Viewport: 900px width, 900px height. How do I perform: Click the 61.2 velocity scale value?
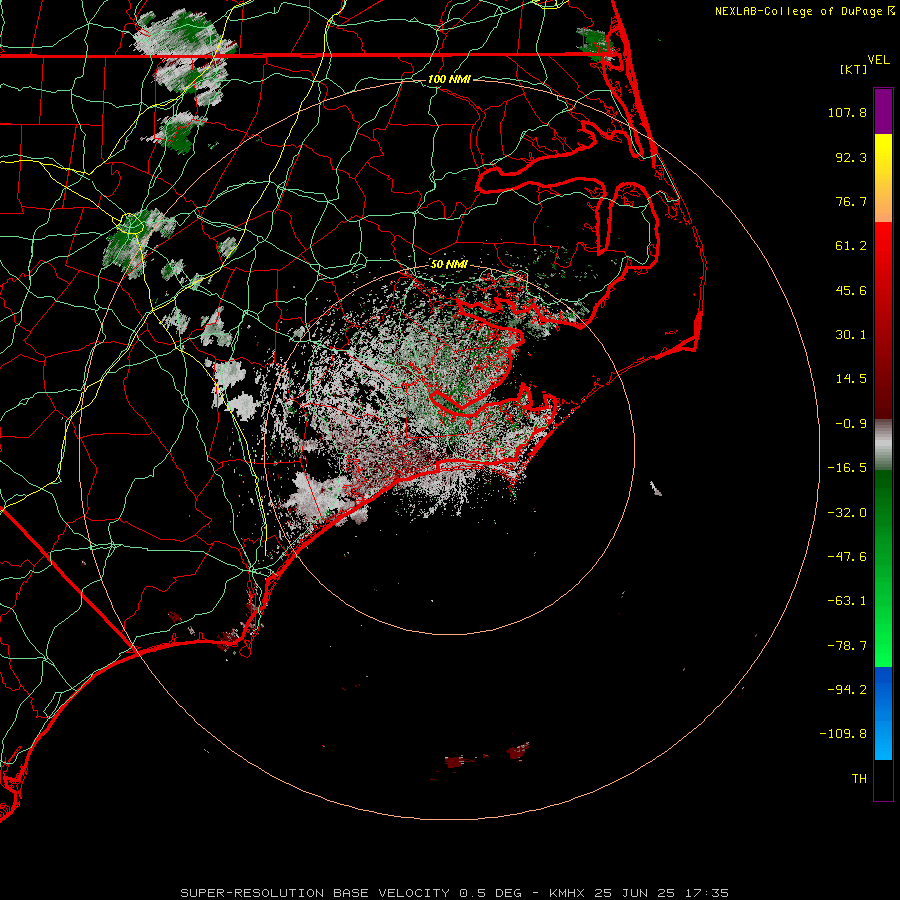point(851,246)
